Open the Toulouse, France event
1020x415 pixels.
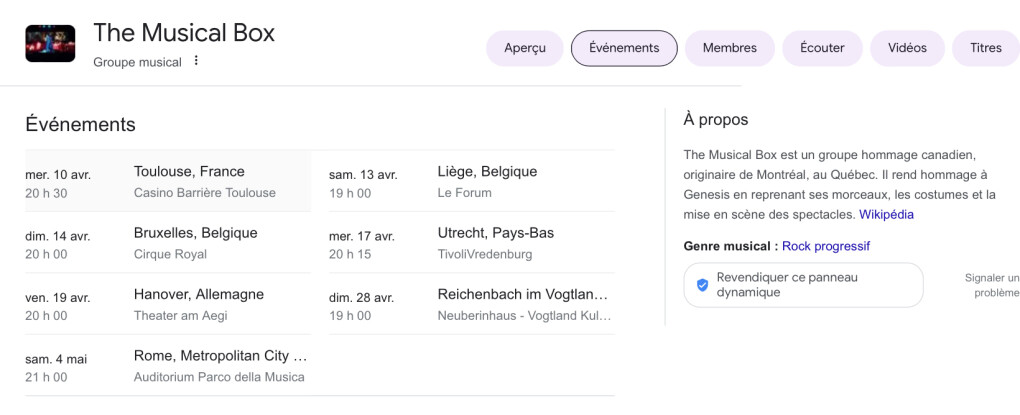168,181
